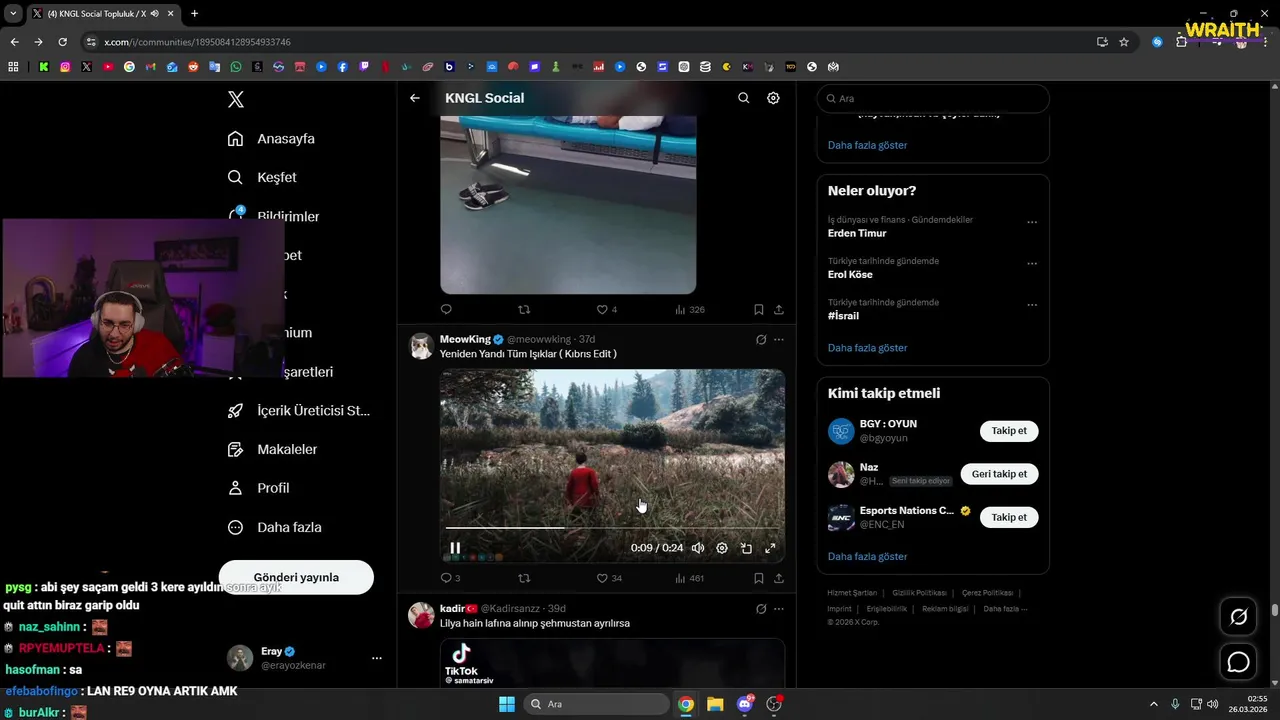Click the X search field Ara
Image resolution: width=1280 pixels, height=720 pixels.
[x=933, y=99]
